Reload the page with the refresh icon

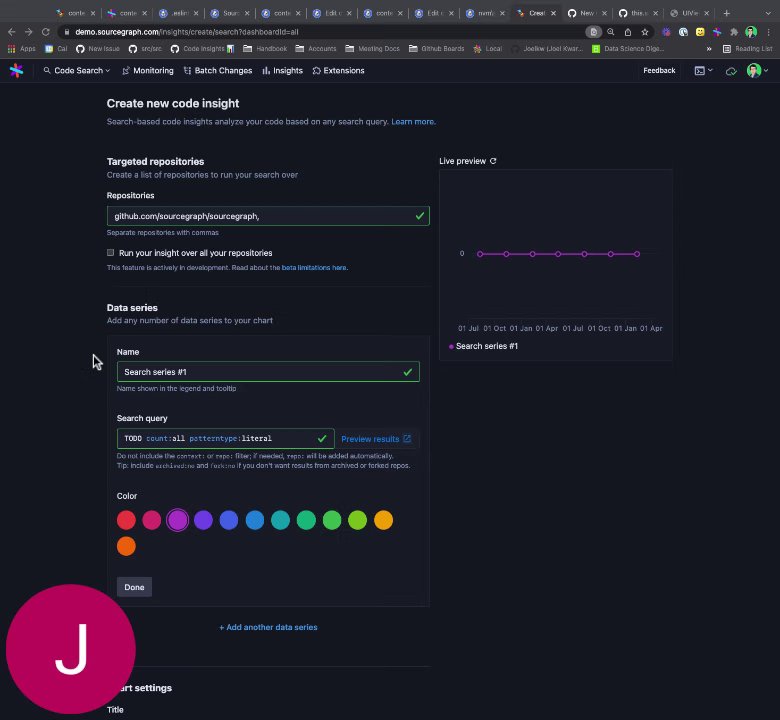click(x=45, y=32)
